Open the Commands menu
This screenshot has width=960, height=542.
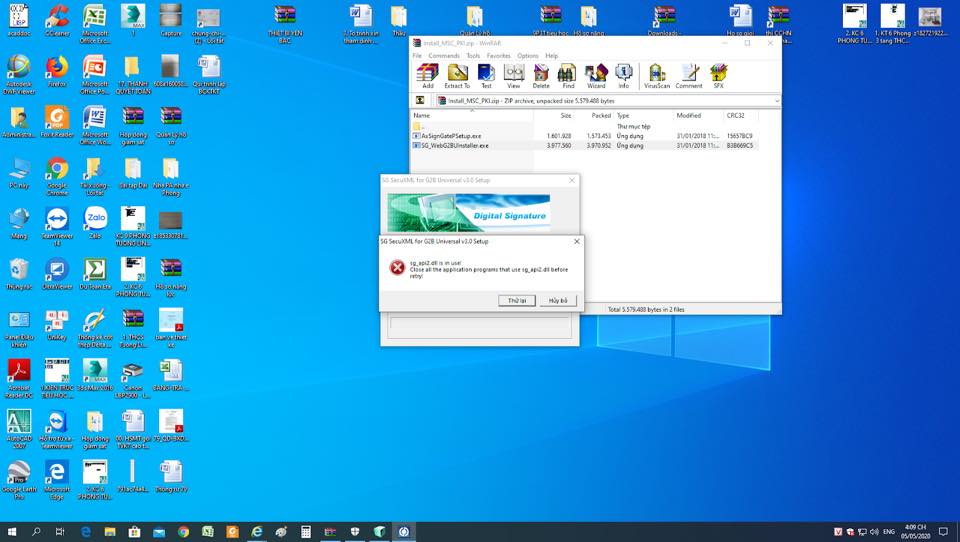click(444, 56)
